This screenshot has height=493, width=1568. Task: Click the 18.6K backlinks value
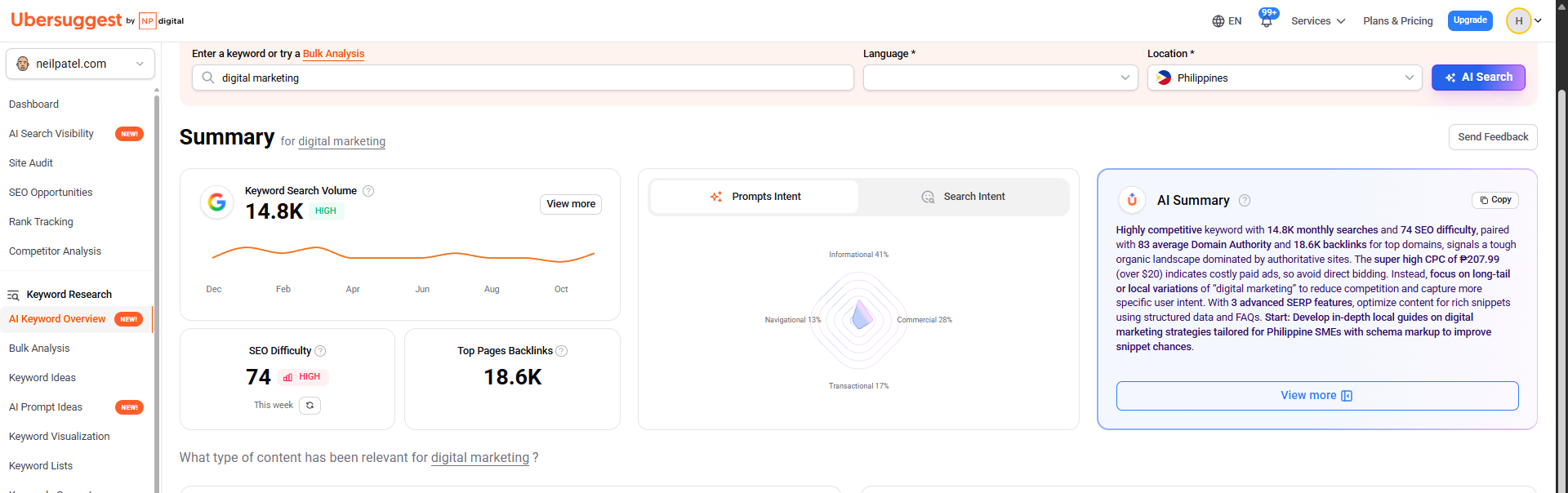click(x=513, y=377)
